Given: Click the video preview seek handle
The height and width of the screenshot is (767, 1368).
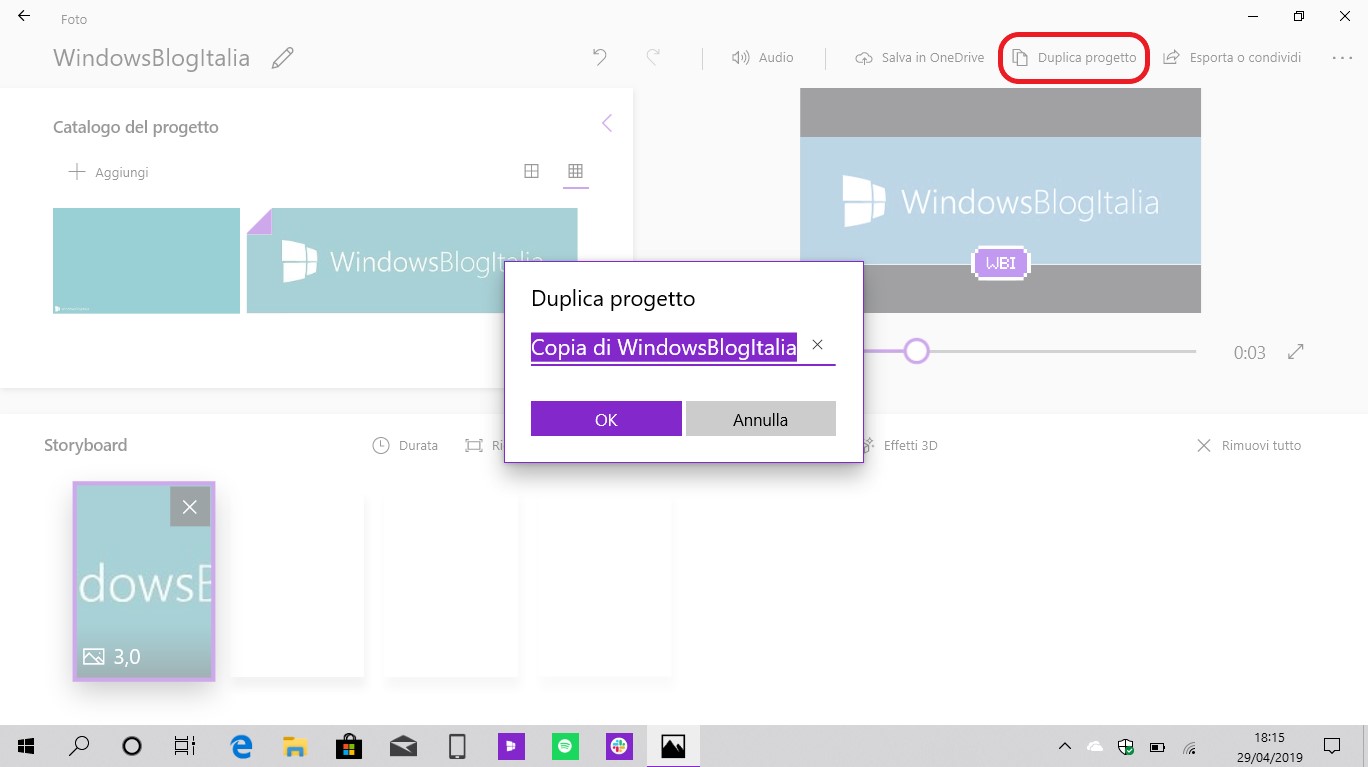Looking at the screenshot, I should 916,351.
